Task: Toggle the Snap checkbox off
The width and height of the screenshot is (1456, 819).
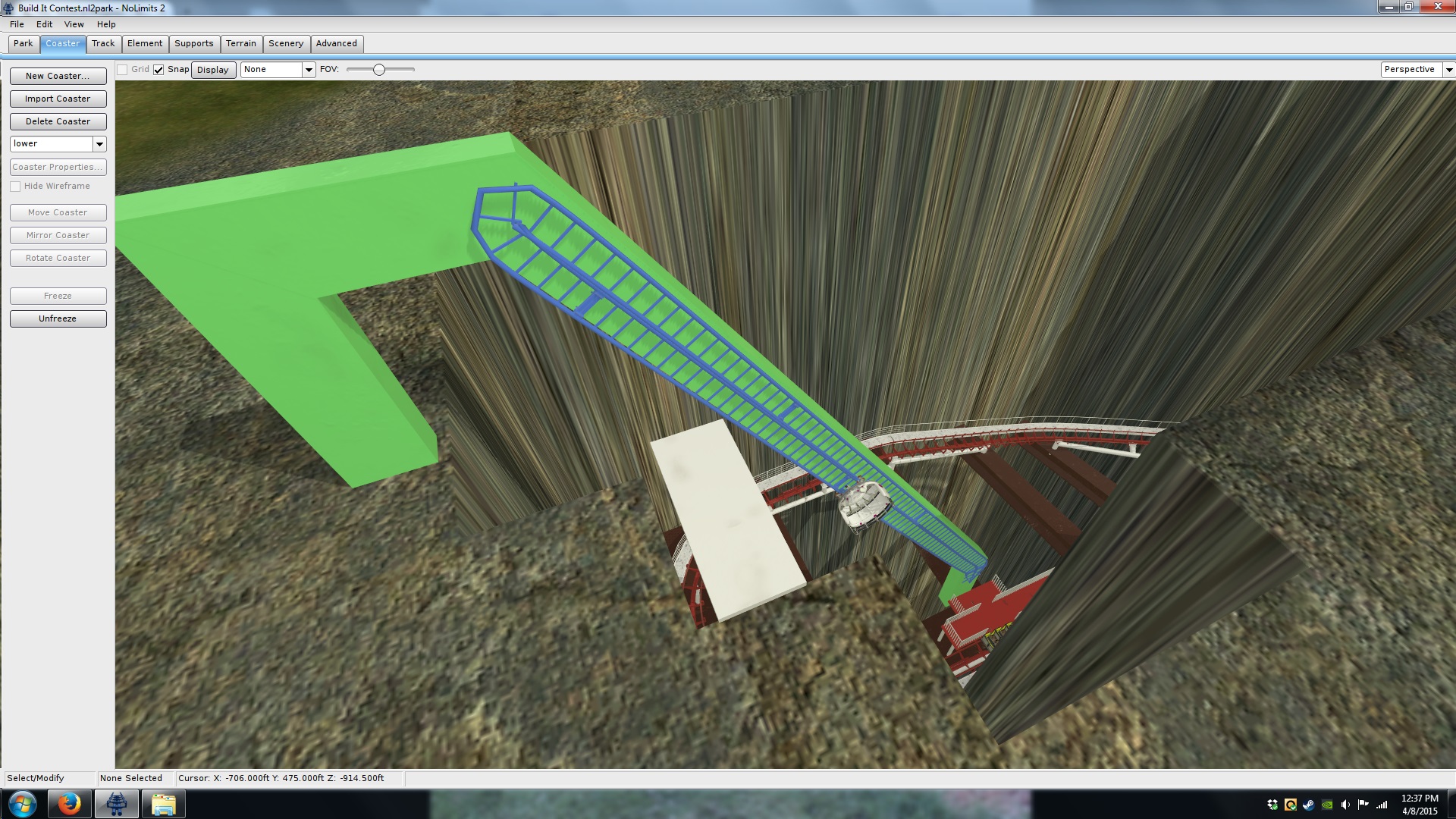Action: click(x=158, y=70)
